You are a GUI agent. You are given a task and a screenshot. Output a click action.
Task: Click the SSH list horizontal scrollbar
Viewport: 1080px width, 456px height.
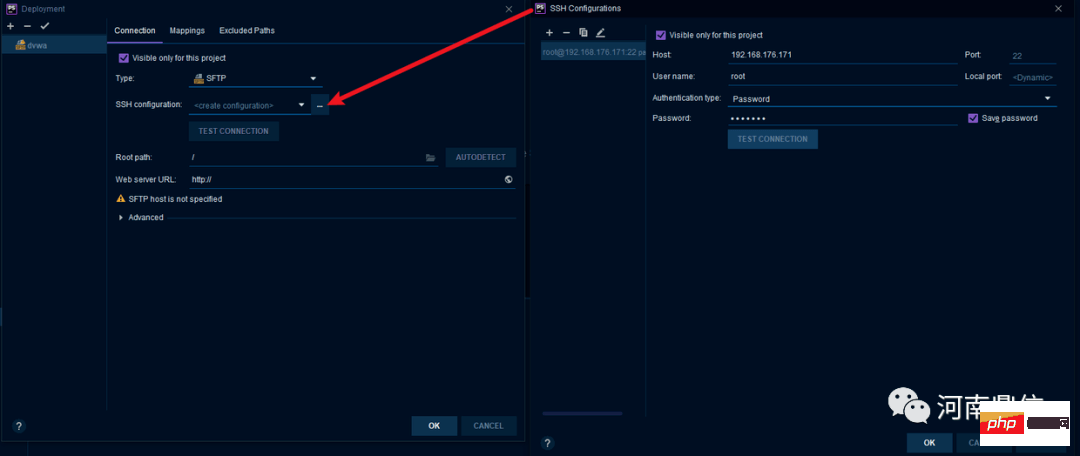click(582, 414)
